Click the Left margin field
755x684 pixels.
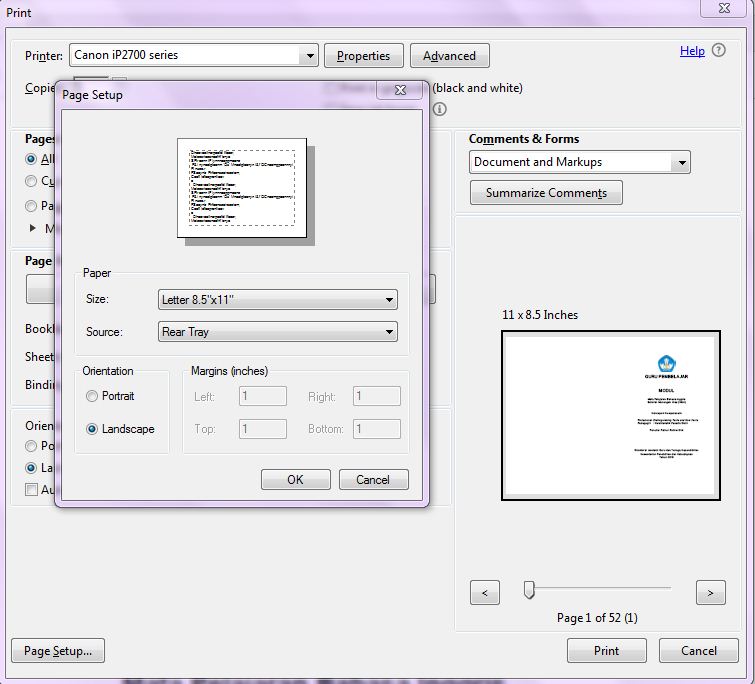point(263,396)
